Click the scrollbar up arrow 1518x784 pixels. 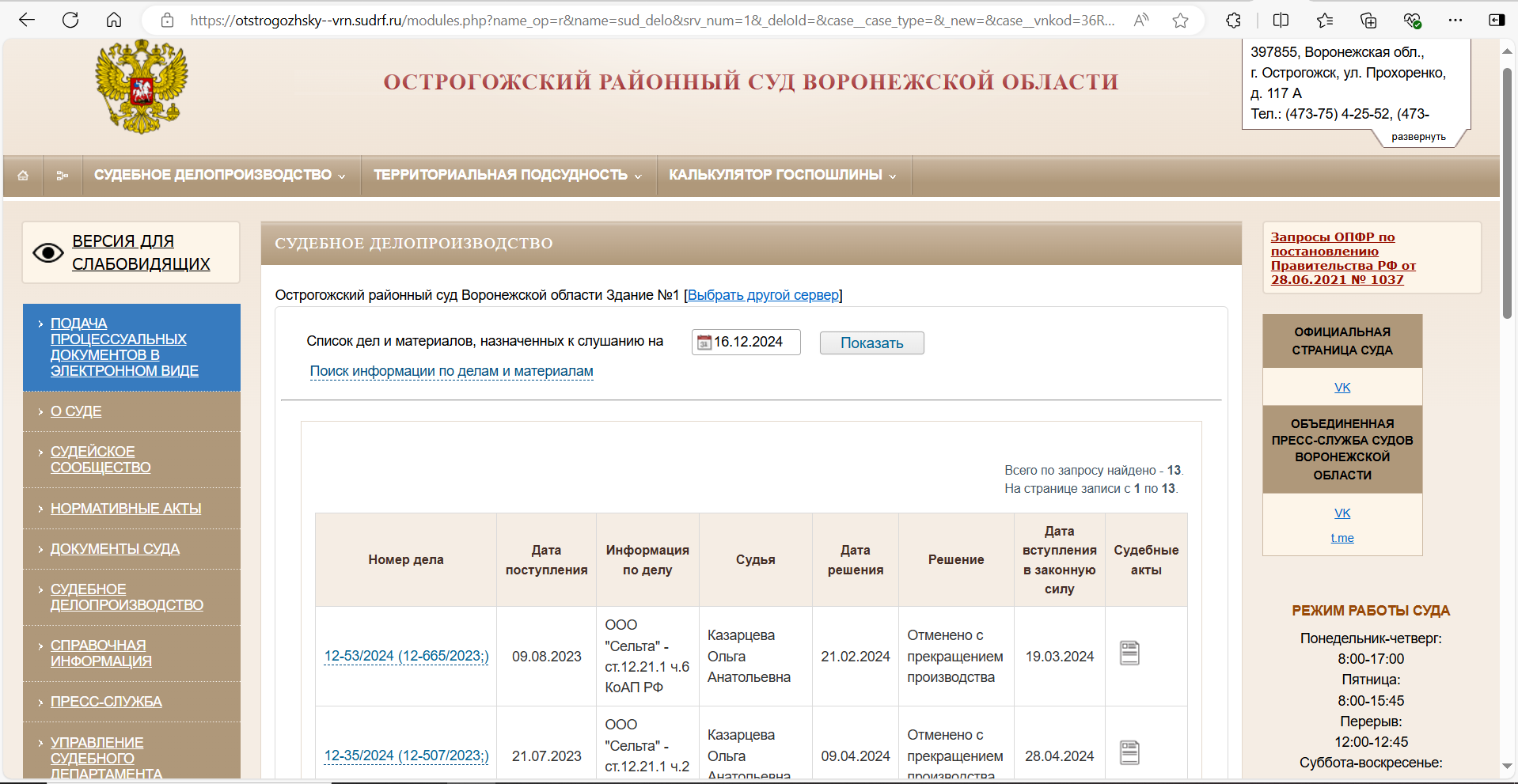pyautogui.click(x=1507, y=51)
